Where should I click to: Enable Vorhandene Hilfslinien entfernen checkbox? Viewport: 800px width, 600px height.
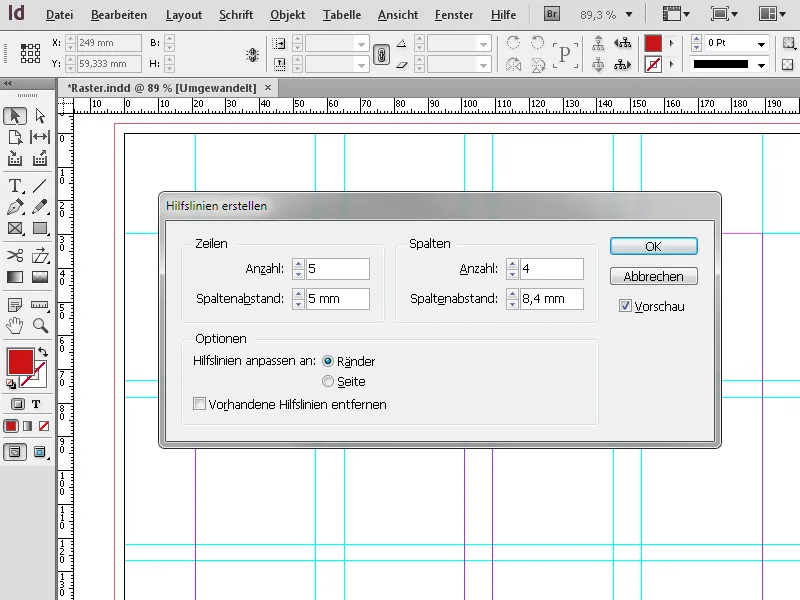(200, 404)
